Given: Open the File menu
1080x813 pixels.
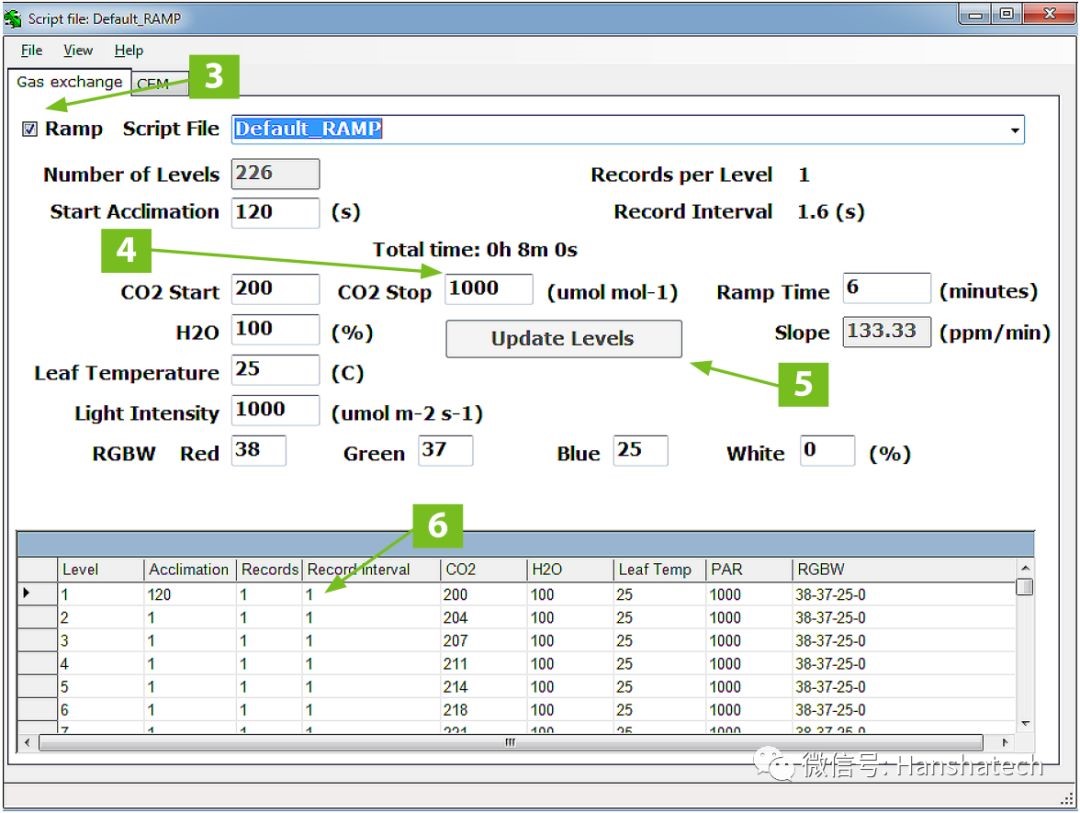Looking at the screenshot, I should coord(32,50).
